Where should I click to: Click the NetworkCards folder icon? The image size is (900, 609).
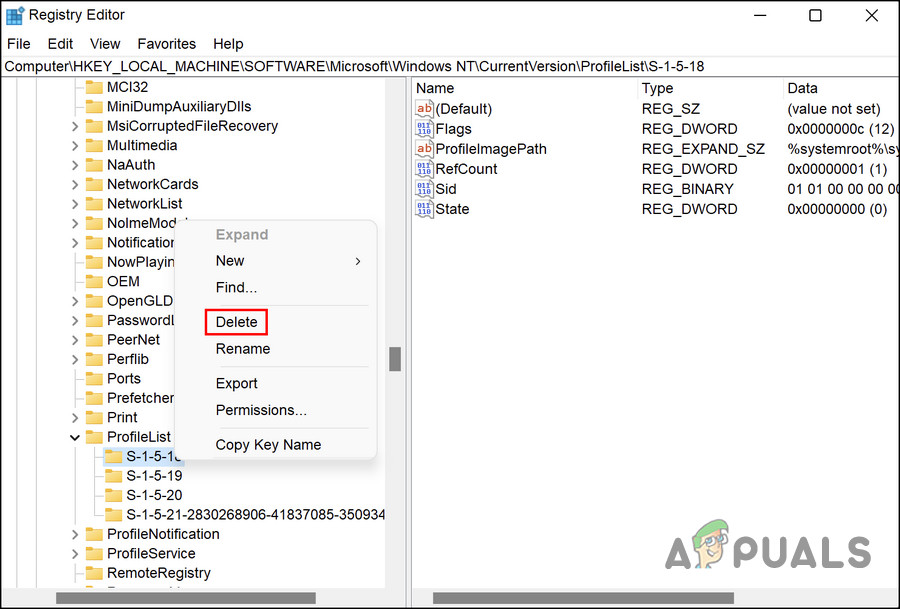(94, 185)
